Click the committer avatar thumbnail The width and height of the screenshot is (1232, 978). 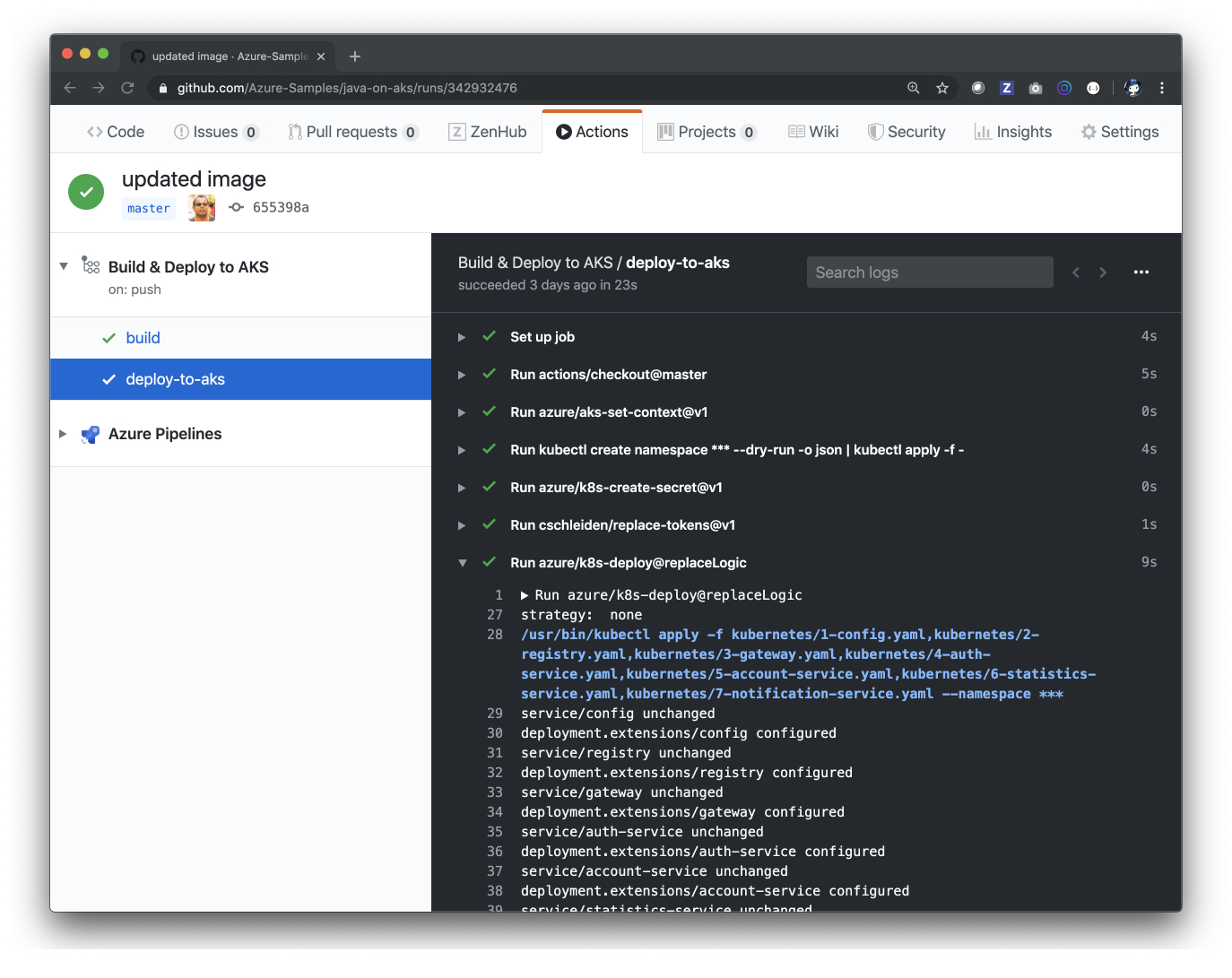point(202,208)
